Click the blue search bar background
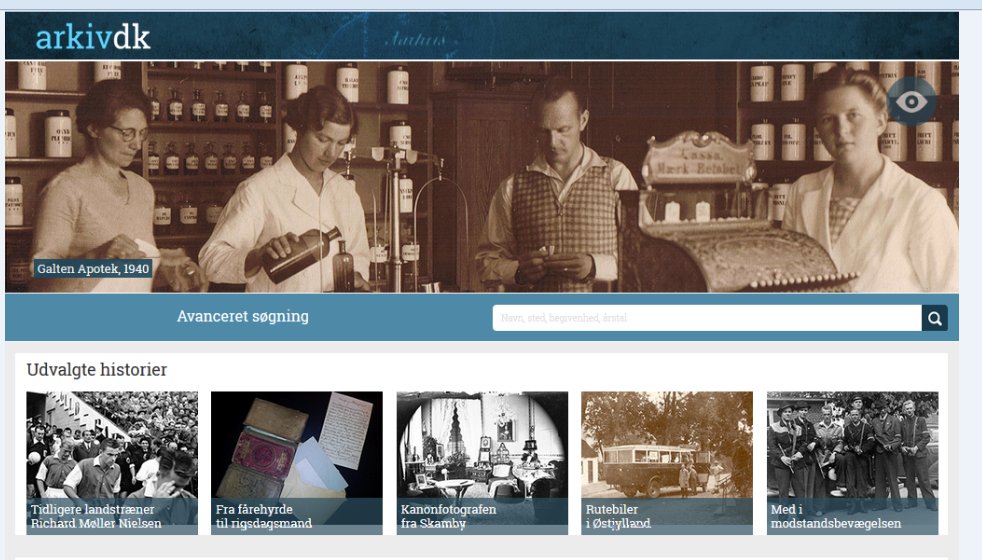The image size is (982, 560). coord(401,317)
